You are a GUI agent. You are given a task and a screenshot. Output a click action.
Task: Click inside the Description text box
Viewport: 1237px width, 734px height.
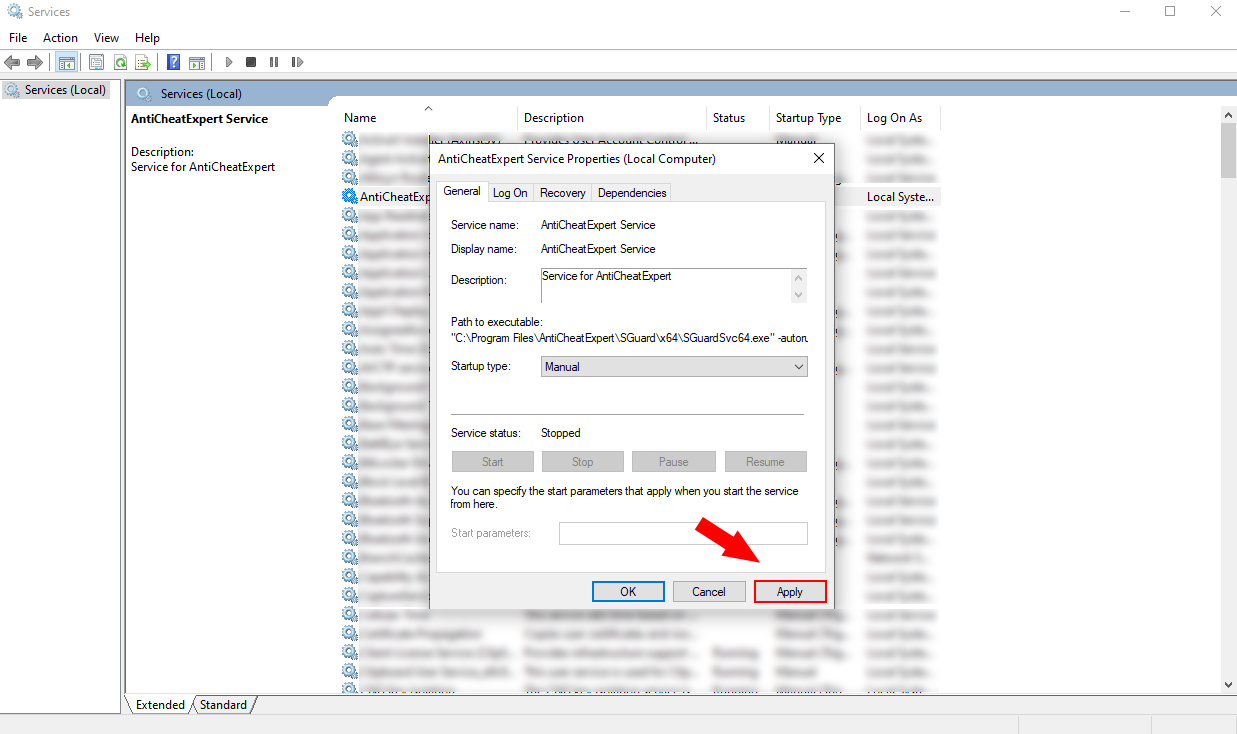coord(665,285)
